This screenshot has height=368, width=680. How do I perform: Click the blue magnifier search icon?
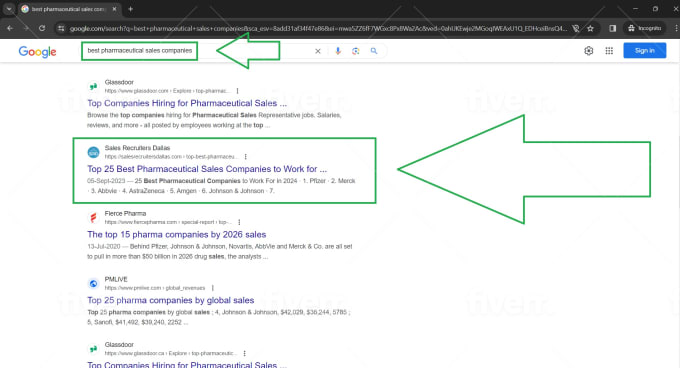tap(374, 51)
